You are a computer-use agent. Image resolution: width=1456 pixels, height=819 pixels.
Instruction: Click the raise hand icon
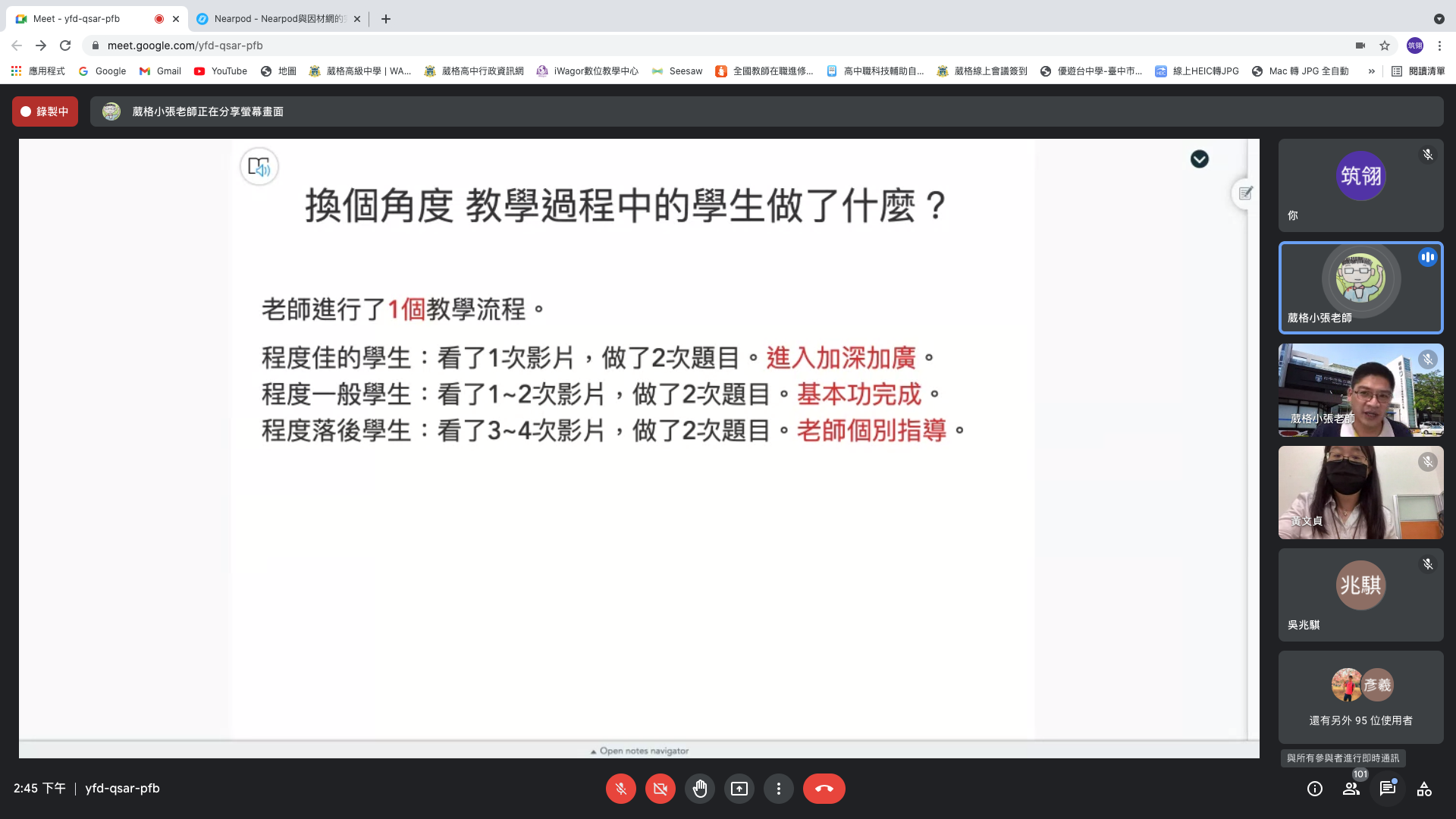[699, 789]
